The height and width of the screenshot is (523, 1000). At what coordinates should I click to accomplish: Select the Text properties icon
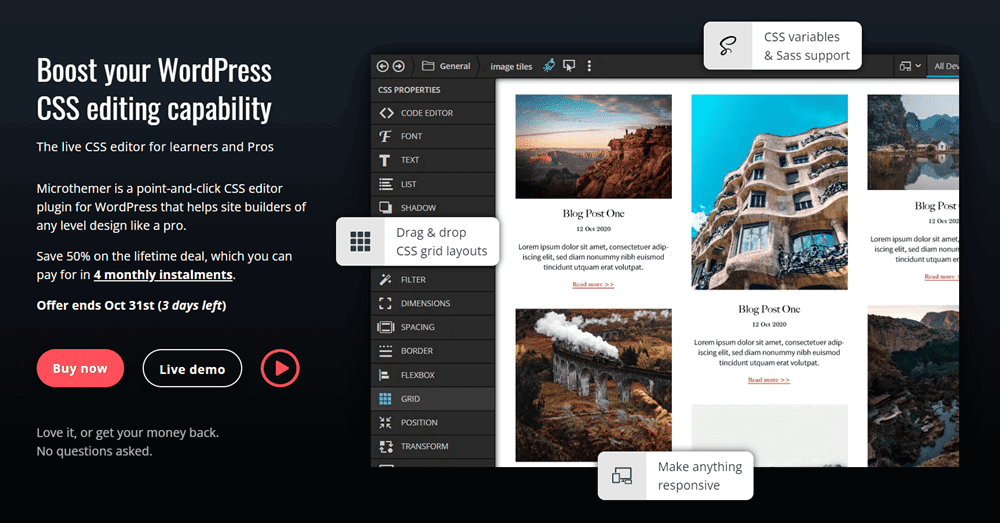(385, 161)
